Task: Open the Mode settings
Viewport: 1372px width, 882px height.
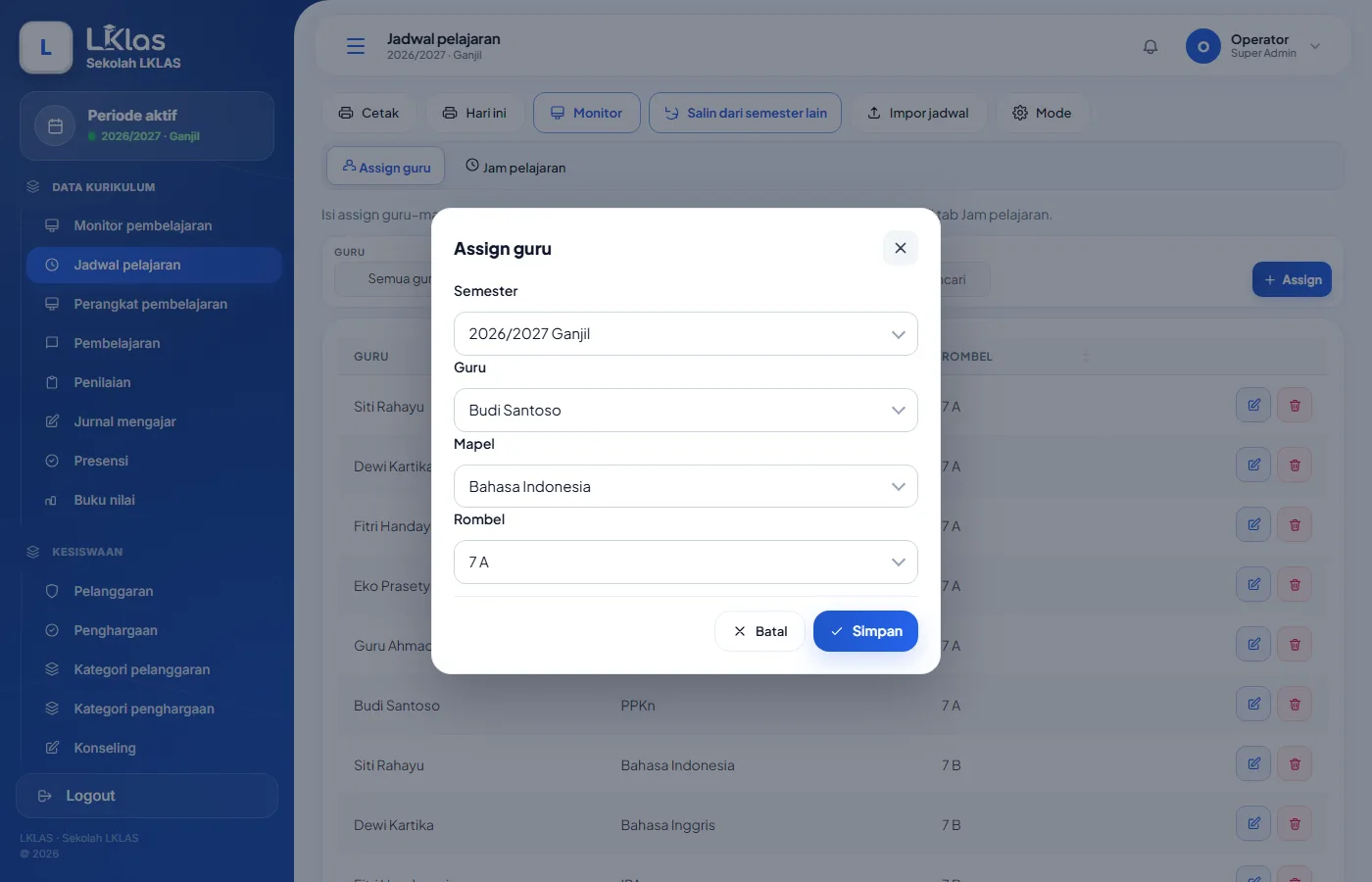Action: point(1042,113)
